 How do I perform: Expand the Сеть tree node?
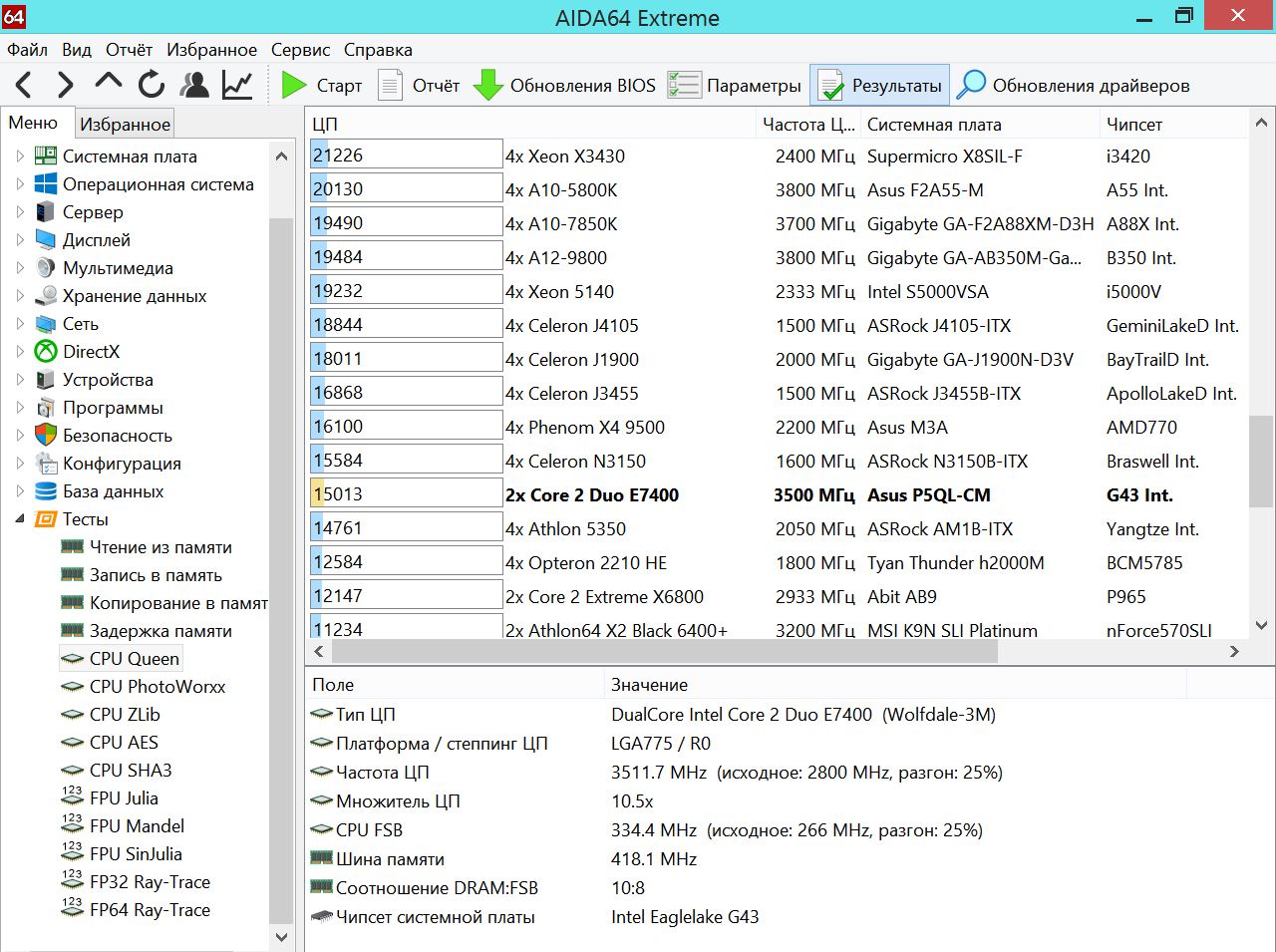(20, 324)
